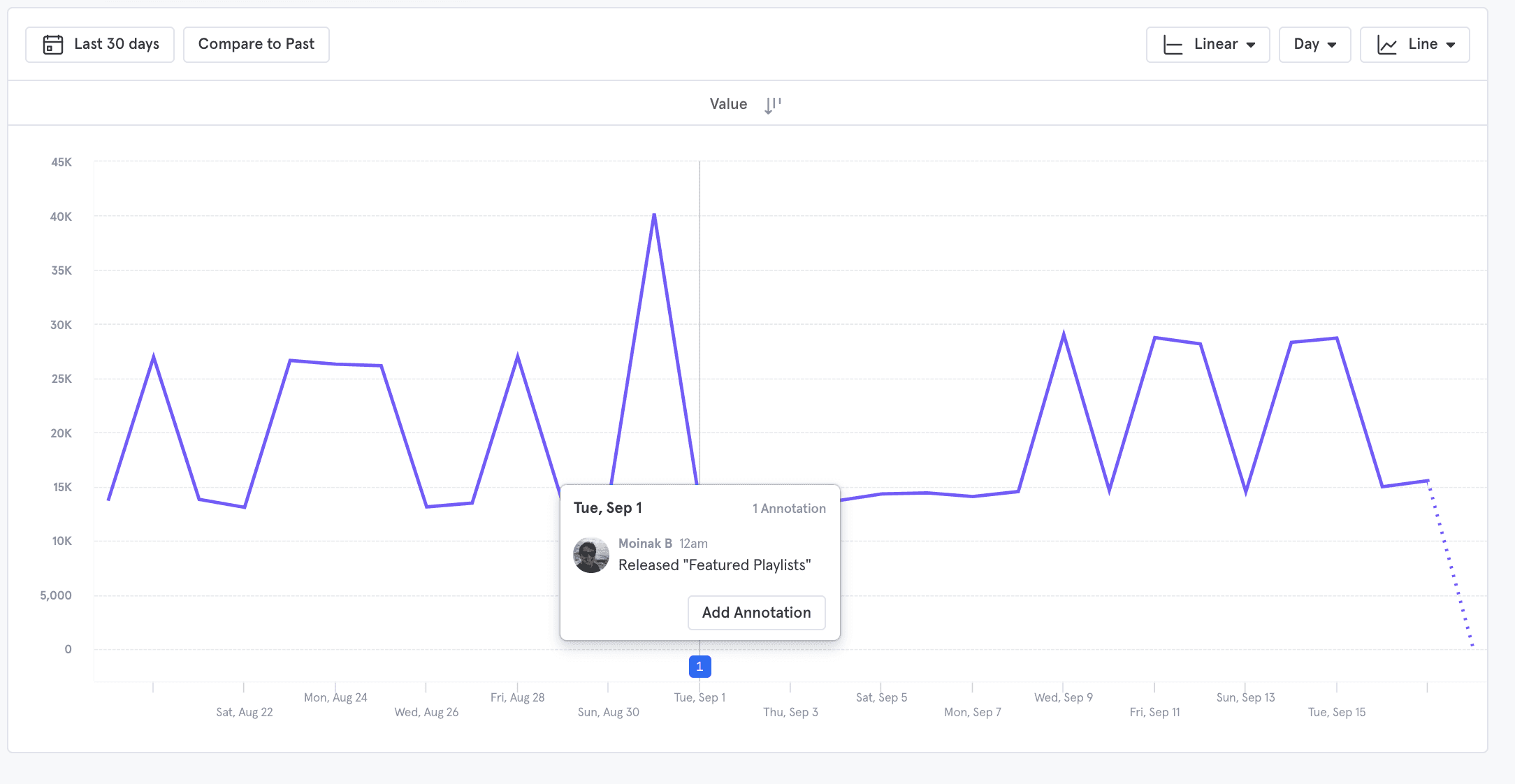Open the Last 30 days date picker
The width and height of the screenshot is (1515, 784).
[100, 45]
